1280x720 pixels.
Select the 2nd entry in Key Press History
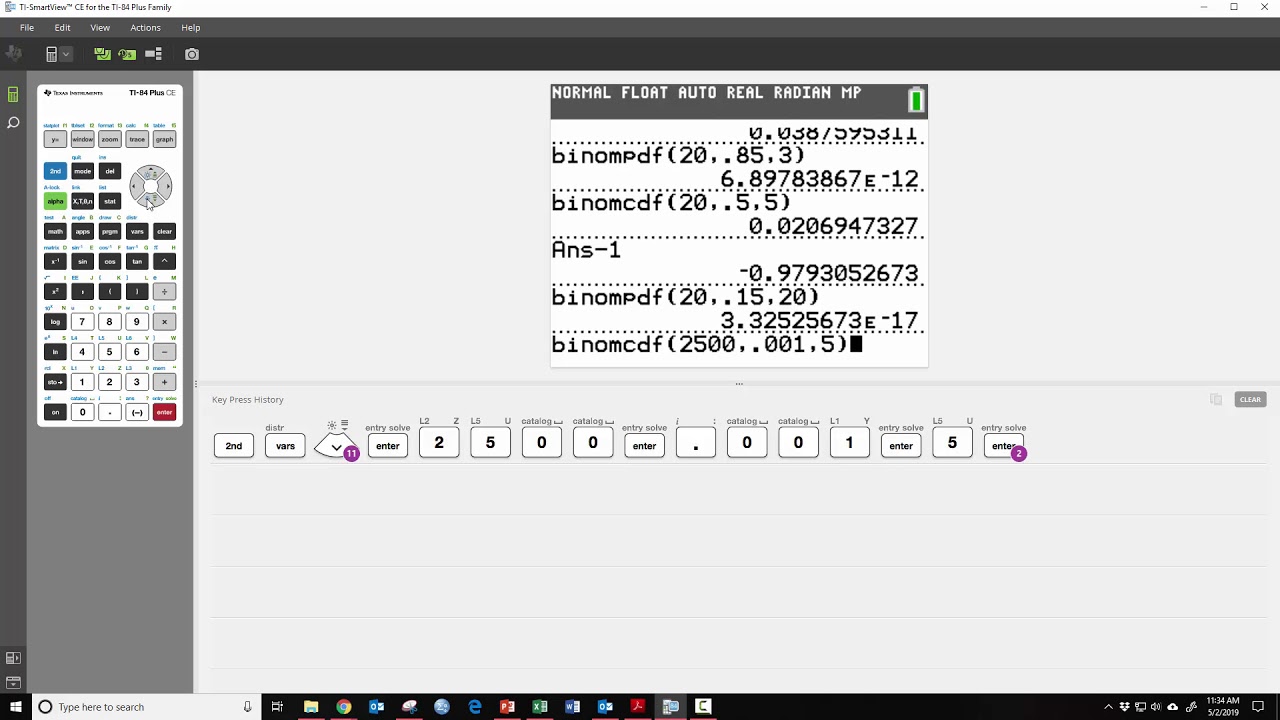click(234, 445)
